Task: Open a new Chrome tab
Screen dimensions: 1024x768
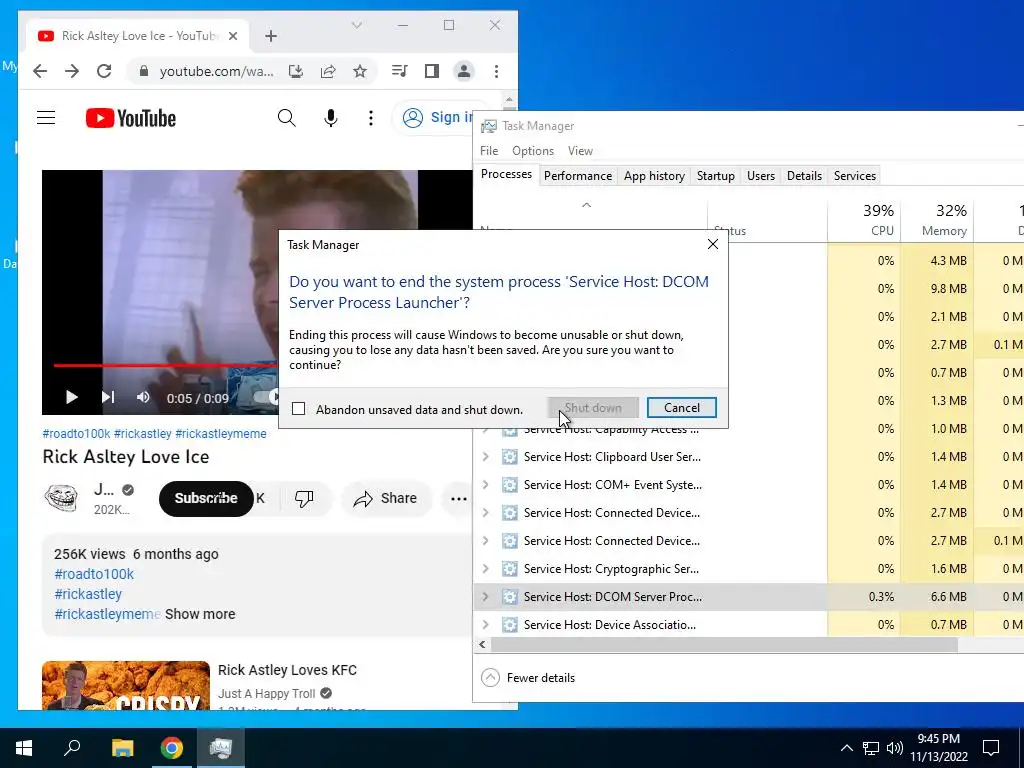Action: tap(271, 36)
